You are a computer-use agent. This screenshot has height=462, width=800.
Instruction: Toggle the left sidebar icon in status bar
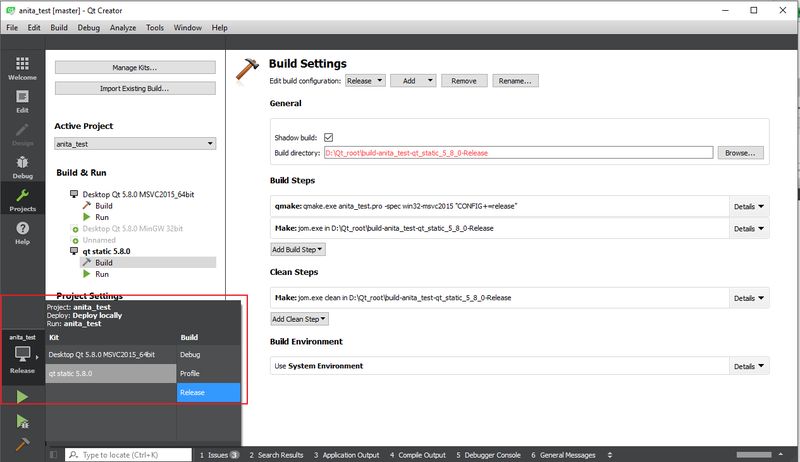point(54,454)
